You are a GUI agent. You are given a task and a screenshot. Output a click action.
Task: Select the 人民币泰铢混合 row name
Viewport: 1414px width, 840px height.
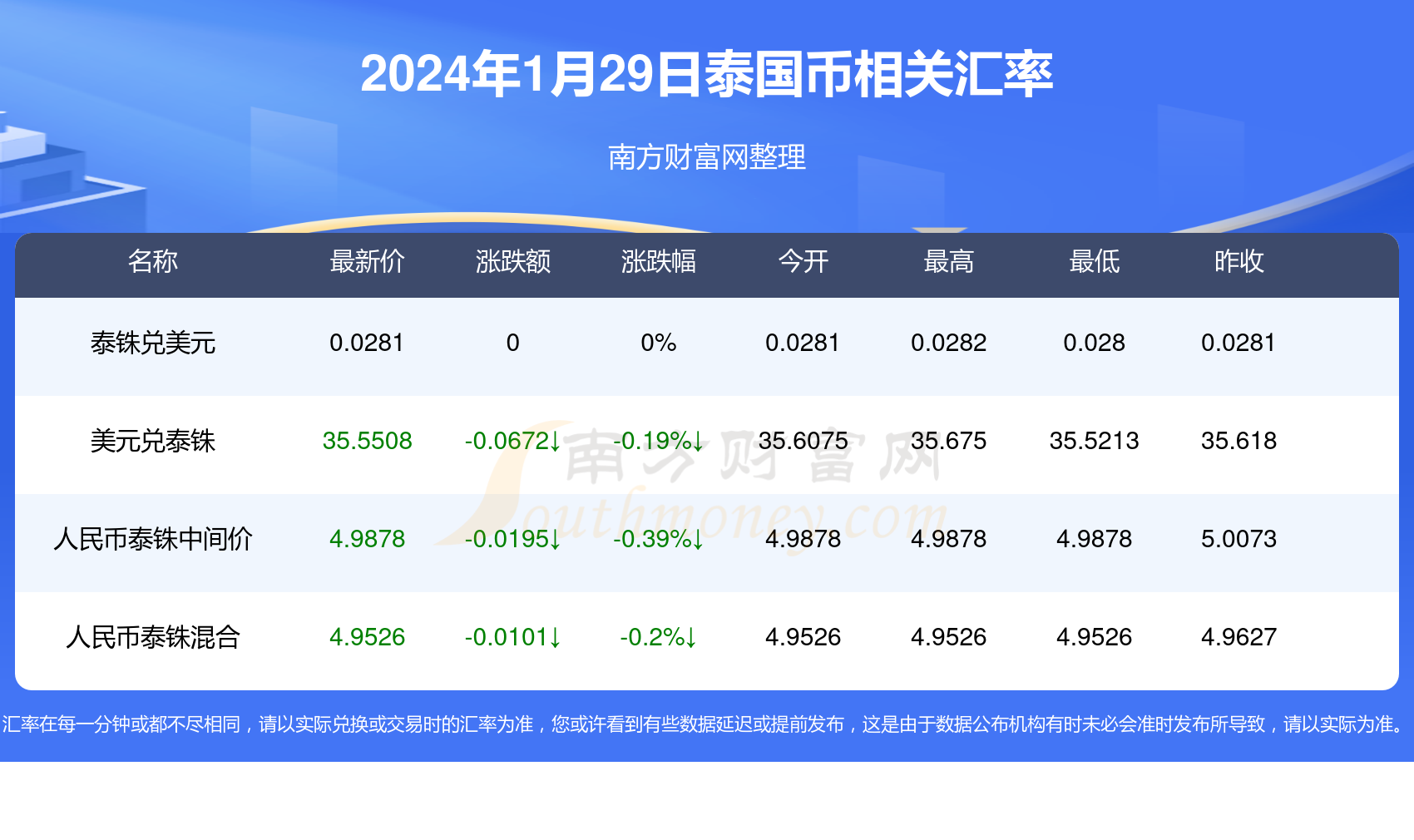point(153,637)
